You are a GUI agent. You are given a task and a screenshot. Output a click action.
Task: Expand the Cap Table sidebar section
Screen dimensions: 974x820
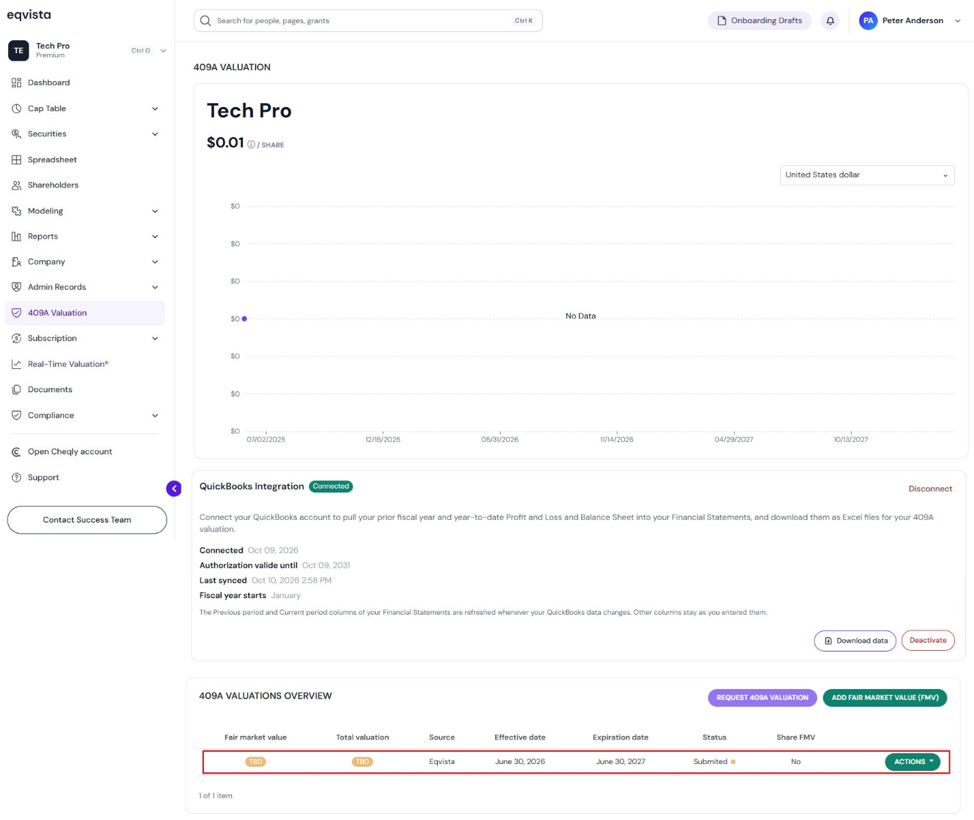84,108
